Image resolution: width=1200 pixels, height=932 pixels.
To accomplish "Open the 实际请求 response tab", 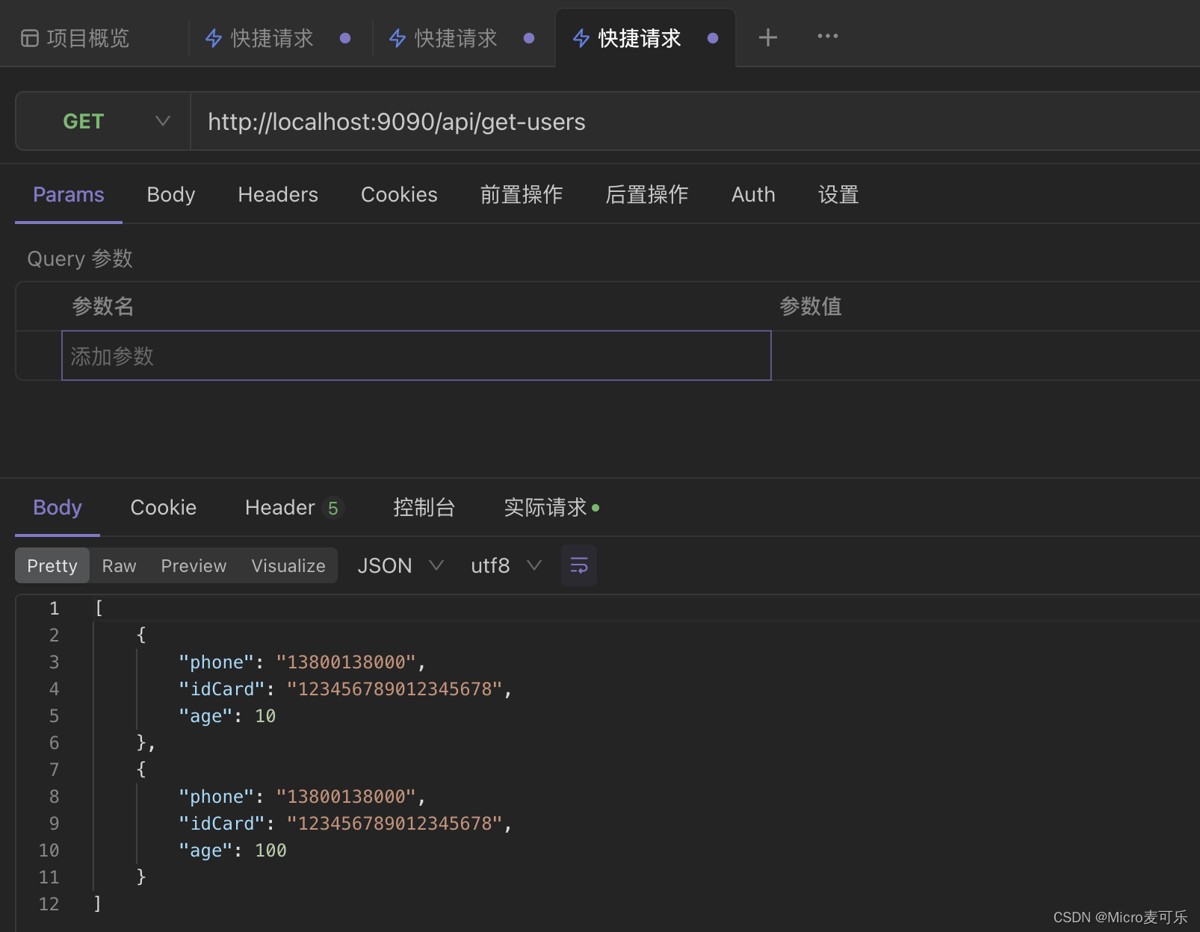I will tap(546, 508).
